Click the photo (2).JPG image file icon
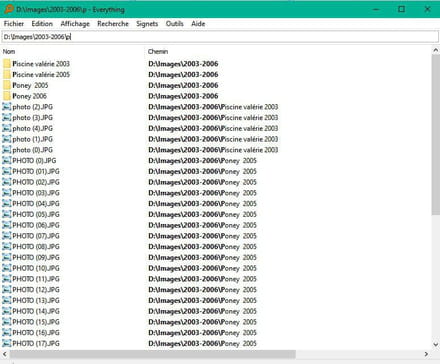 pos(7,107)
